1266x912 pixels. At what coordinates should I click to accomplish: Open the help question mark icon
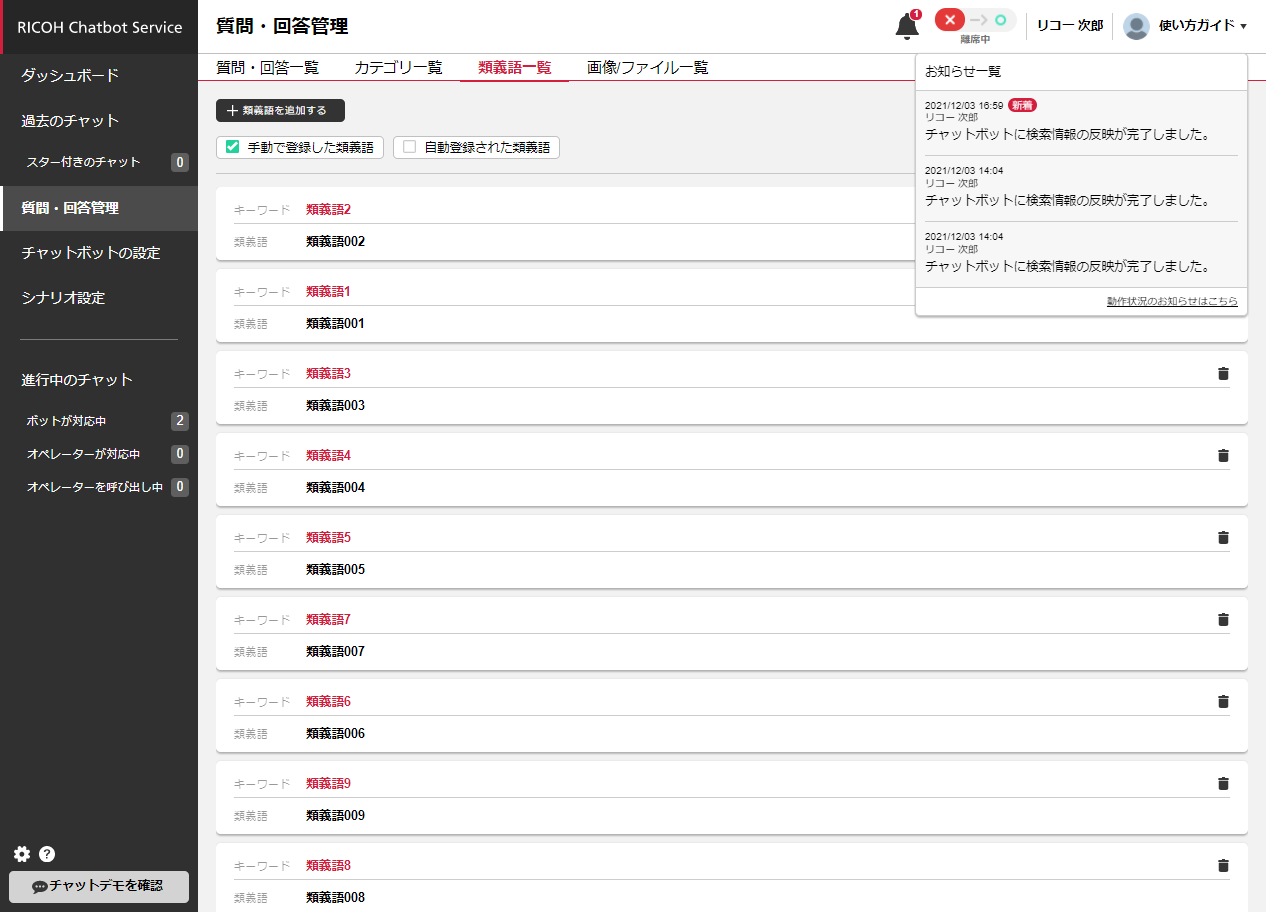(x=47, y=854)
